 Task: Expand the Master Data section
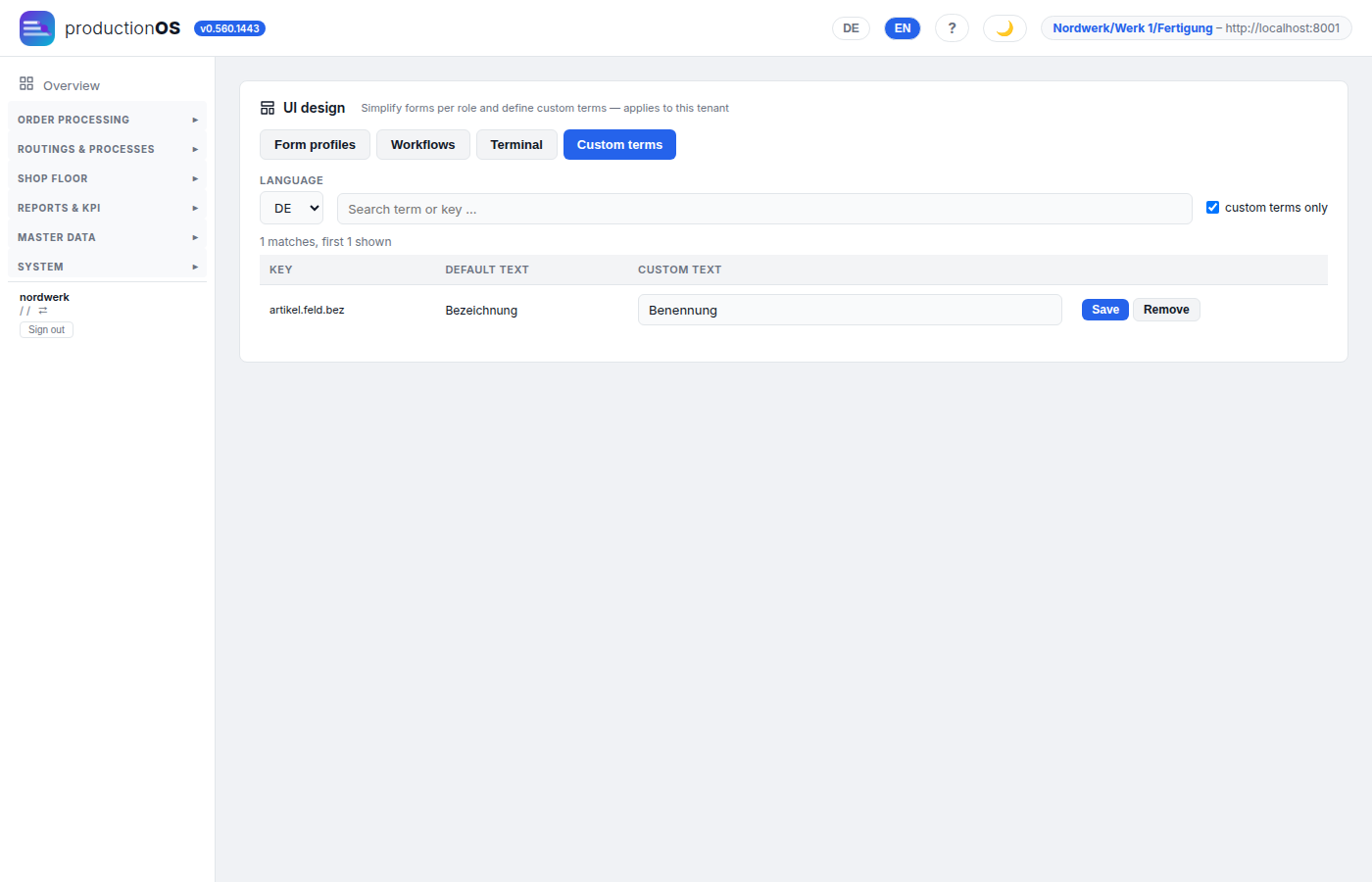point(107,237)
